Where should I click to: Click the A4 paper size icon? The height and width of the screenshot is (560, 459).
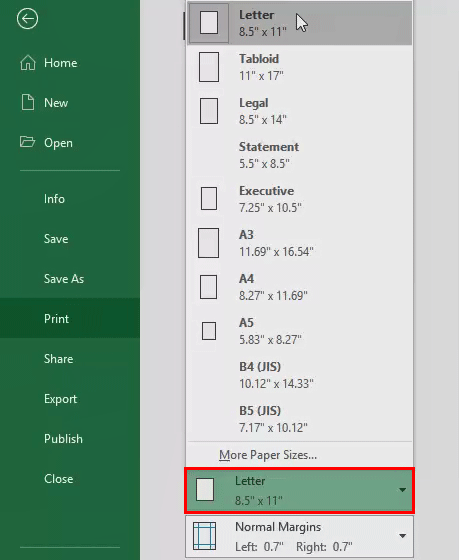208,287
